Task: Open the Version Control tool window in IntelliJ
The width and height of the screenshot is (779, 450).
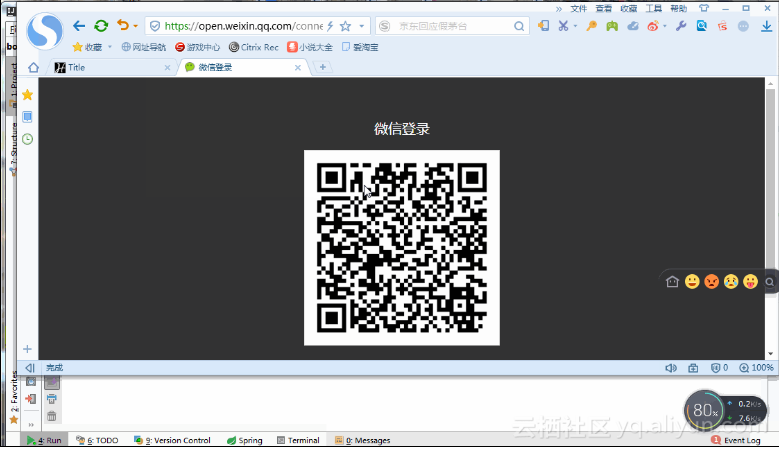Action: coord(172,440)
